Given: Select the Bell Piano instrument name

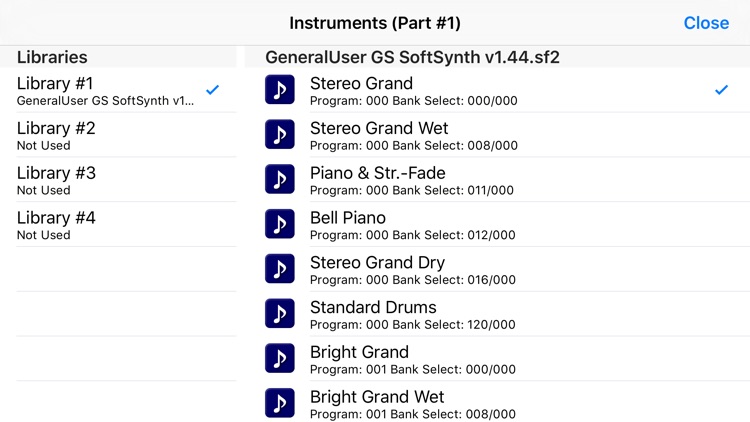Looking at the screenshot, I should 348,218.
